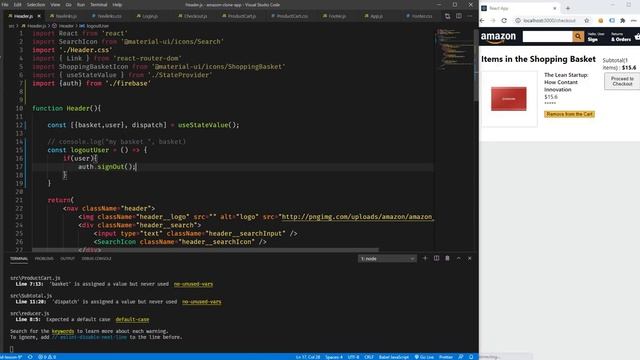Screen dimensions: 640x360
Task: Close the terminal panel
Action: coord(469,258)
